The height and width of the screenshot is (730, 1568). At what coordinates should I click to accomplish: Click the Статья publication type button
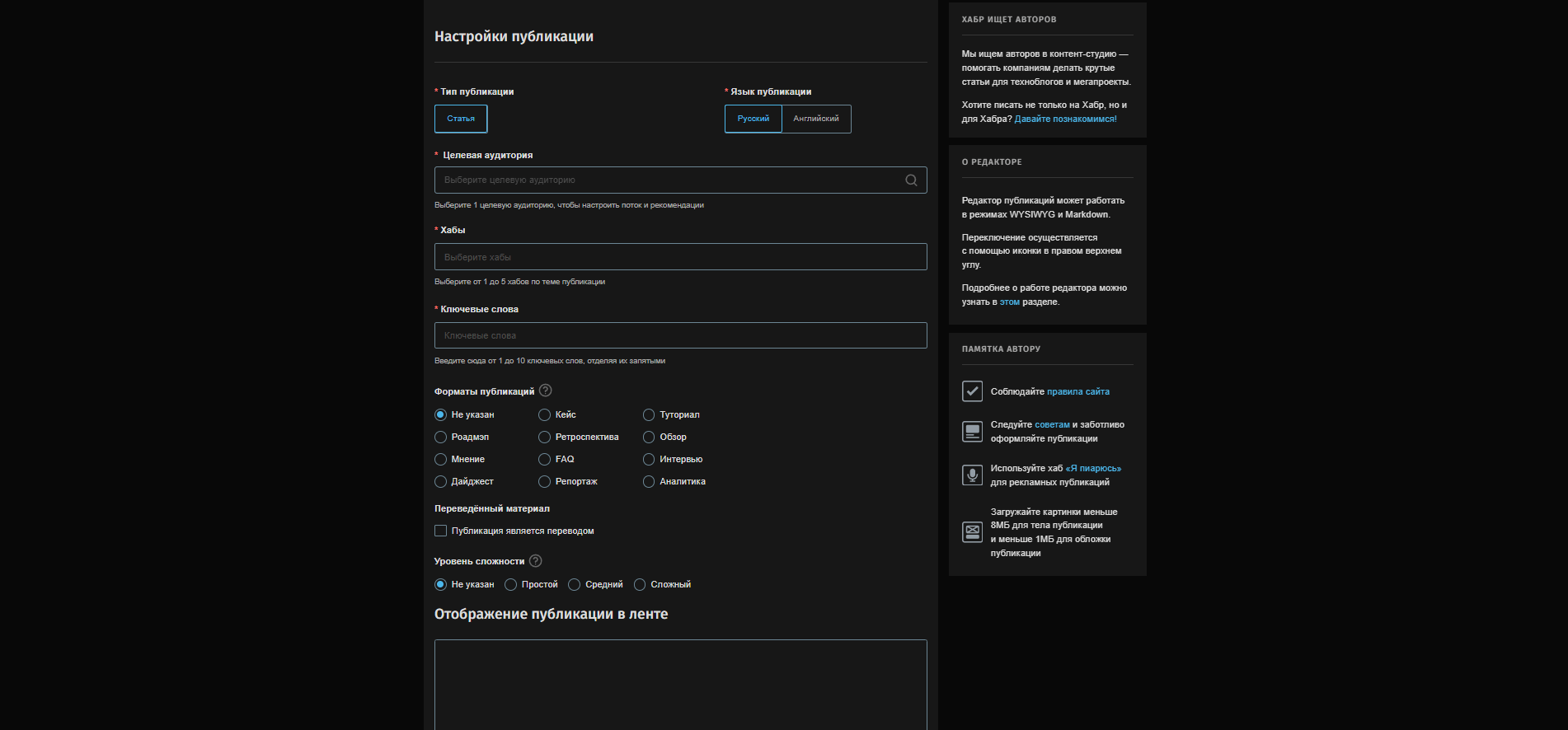(x=461, y=119)
